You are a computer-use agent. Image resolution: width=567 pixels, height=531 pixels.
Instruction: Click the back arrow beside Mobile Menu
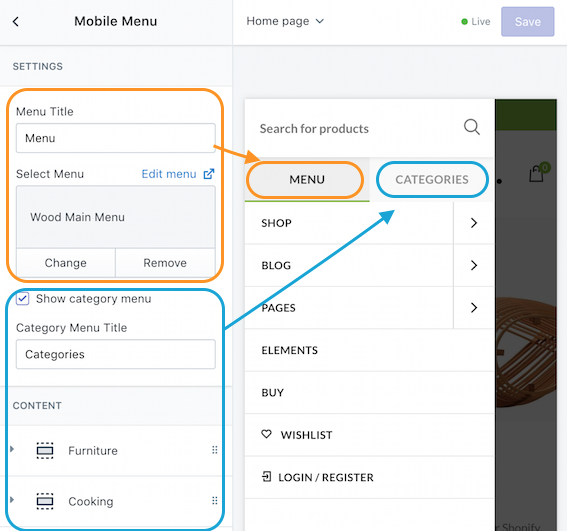click(16, 22)
